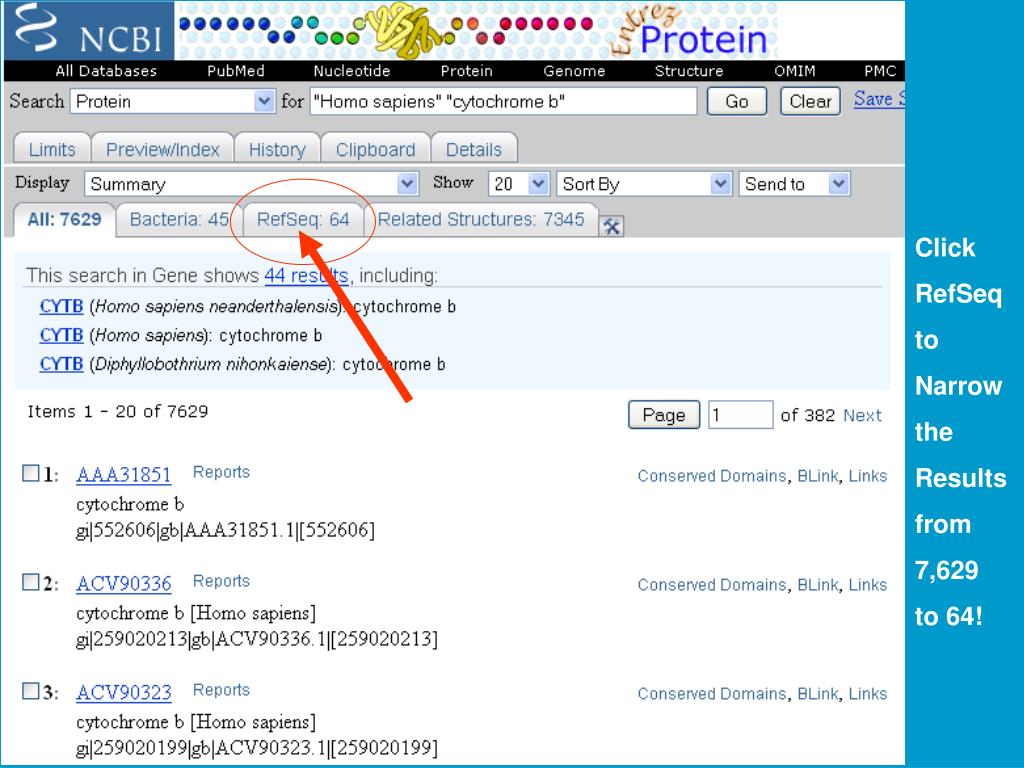Open the 44 results Gene link
Screen dimensions: 1024x768
pyautogui.click(x=306, y=276)
